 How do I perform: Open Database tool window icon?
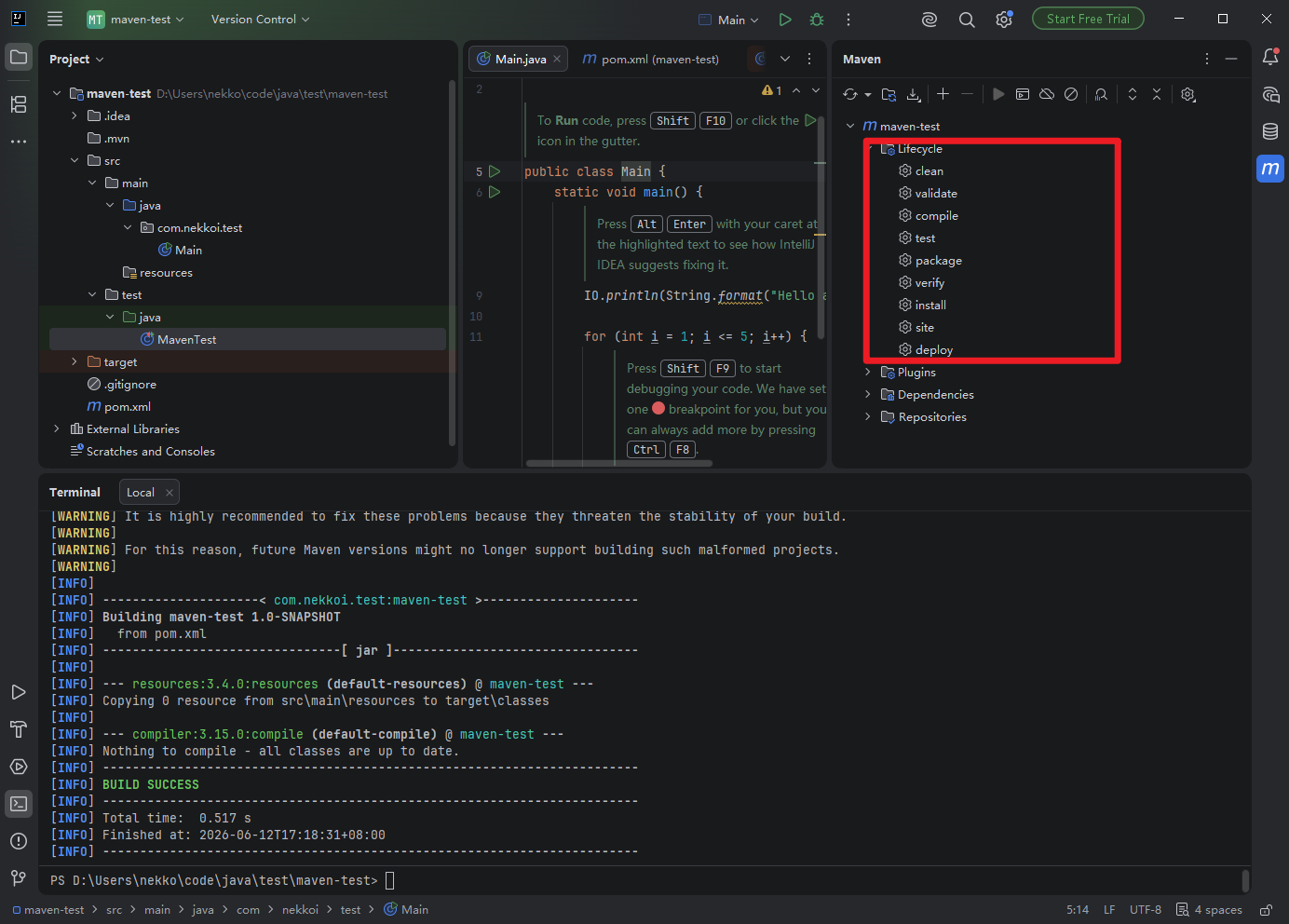click(x=1270, y=131)
